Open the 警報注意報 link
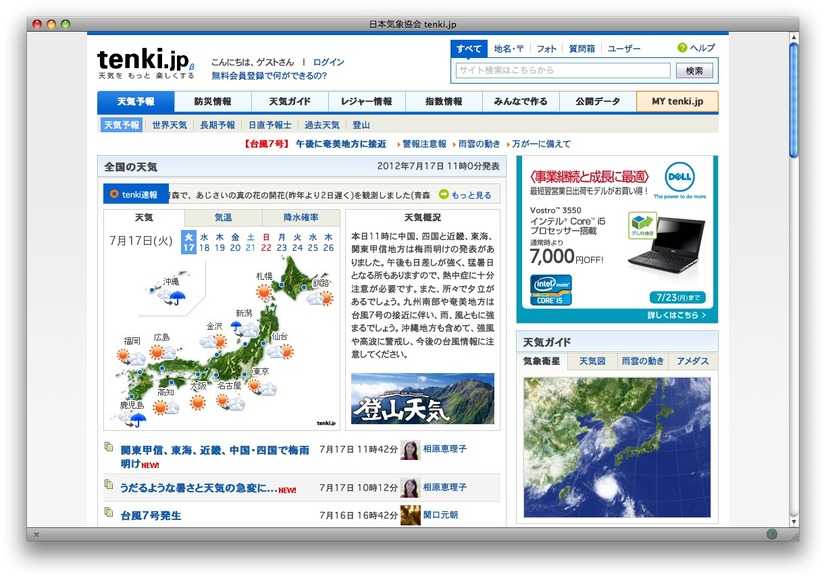826x578 pixels. click(x=424, y=144)
